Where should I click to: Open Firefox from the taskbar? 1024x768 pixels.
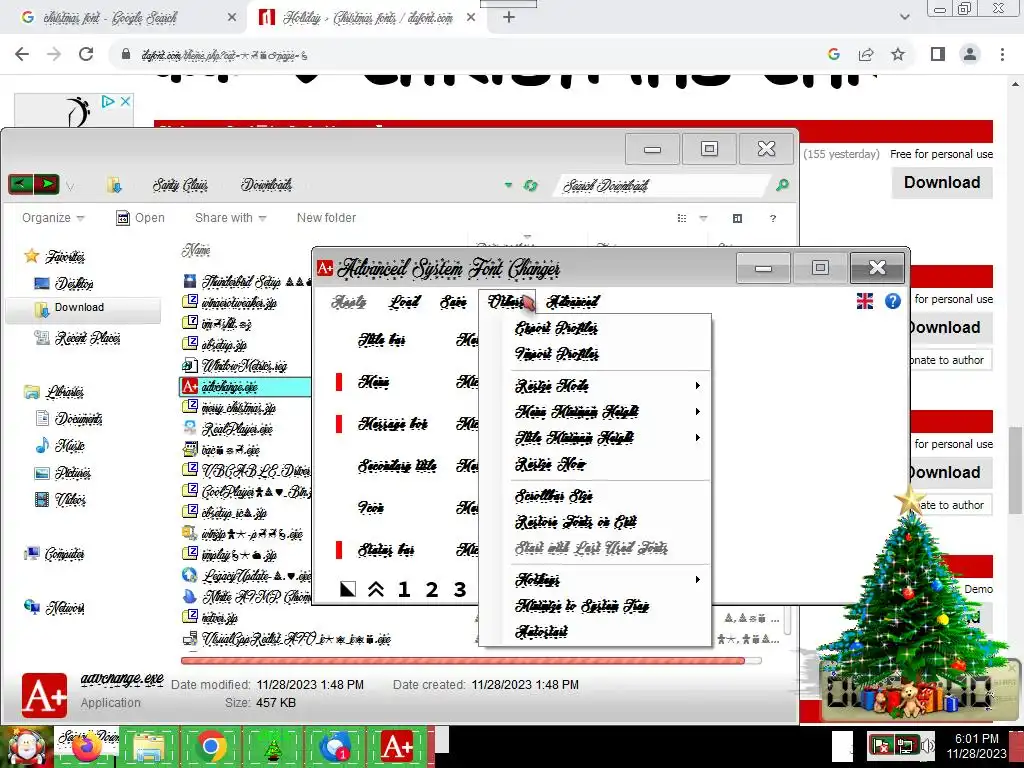pos(87,746)
